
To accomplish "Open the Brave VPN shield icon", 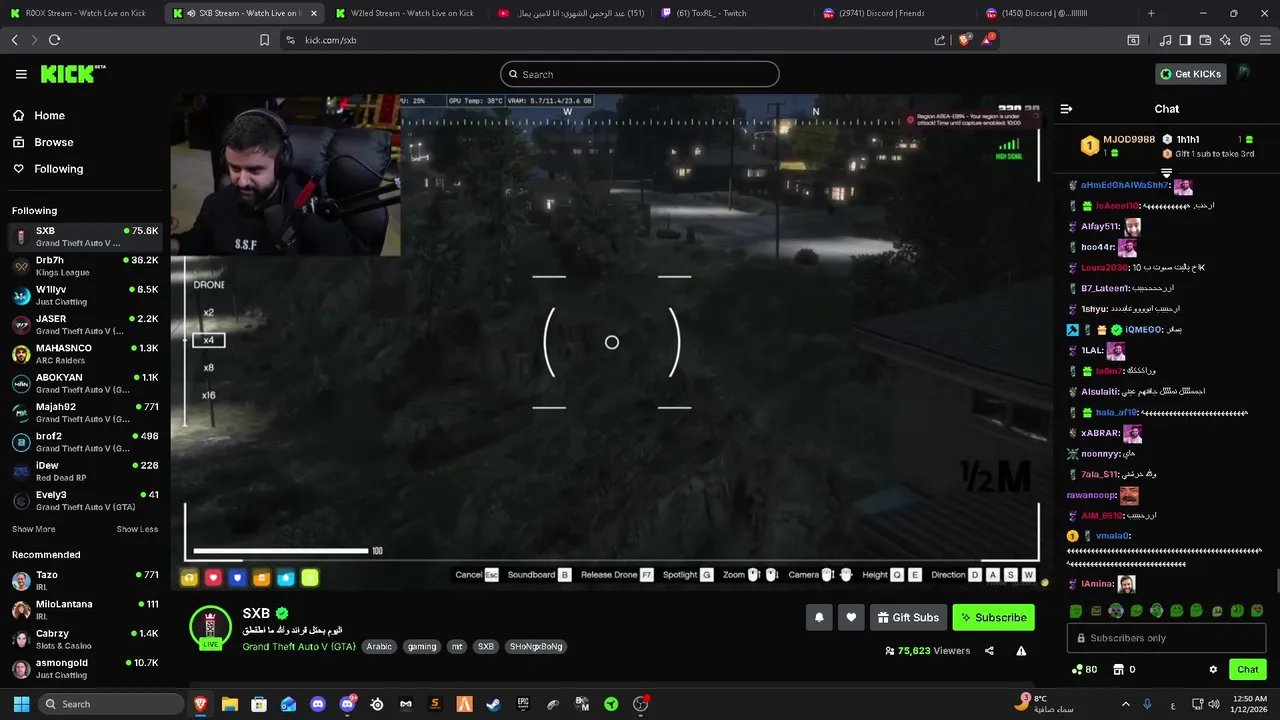I will [1245, 40].
